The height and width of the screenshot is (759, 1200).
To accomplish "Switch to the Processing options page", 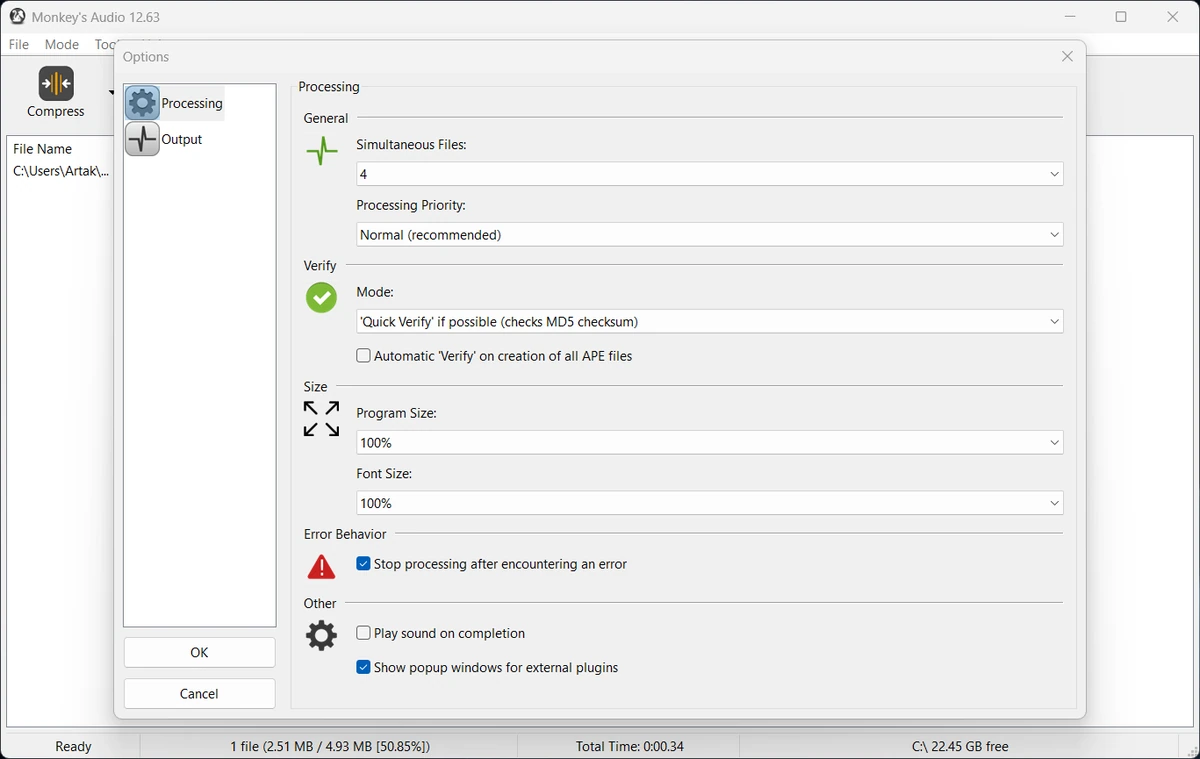I will pyautogui.click(x=175, y=103).
